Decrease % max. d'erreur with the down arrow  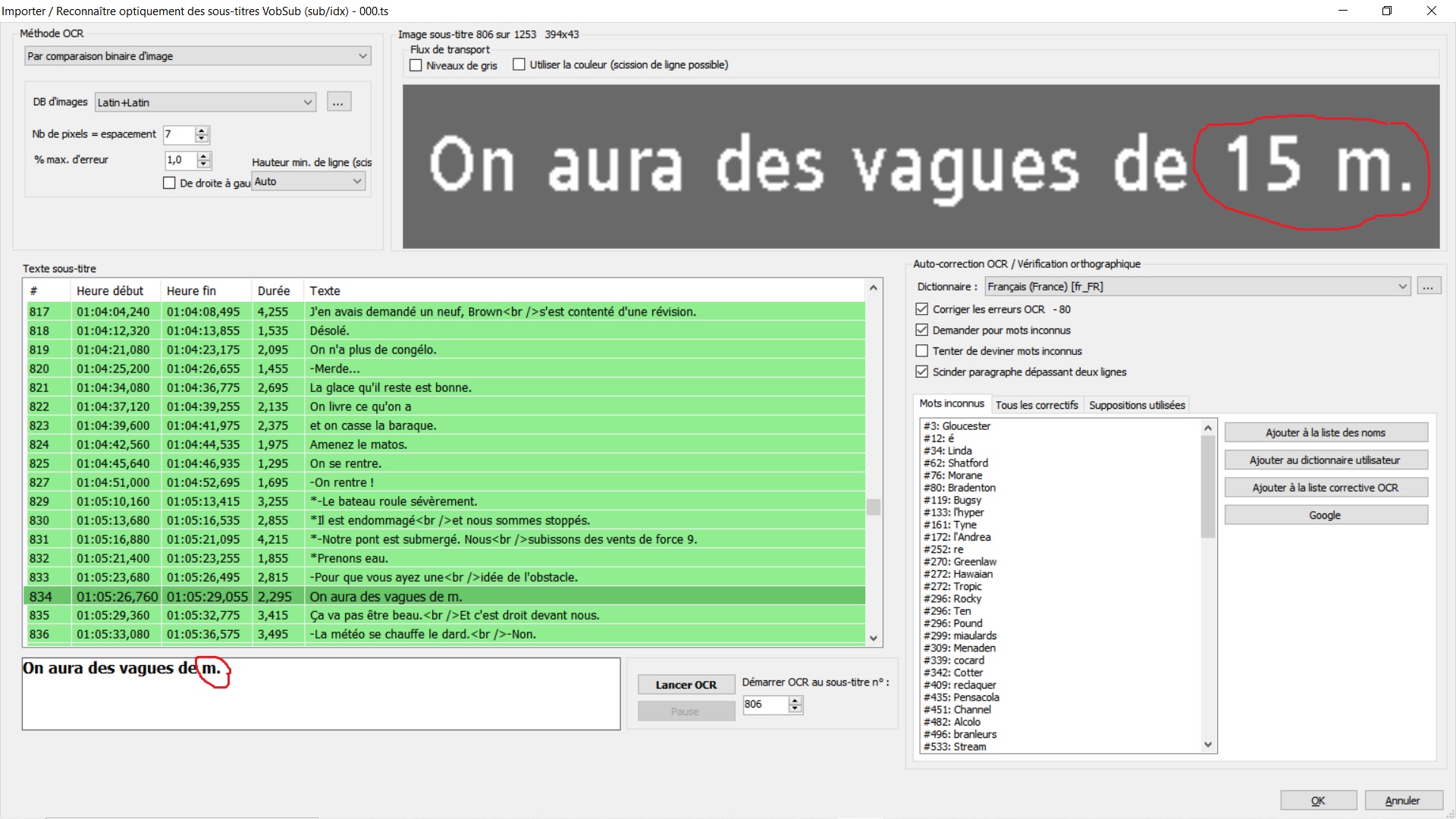pos(203,164)
